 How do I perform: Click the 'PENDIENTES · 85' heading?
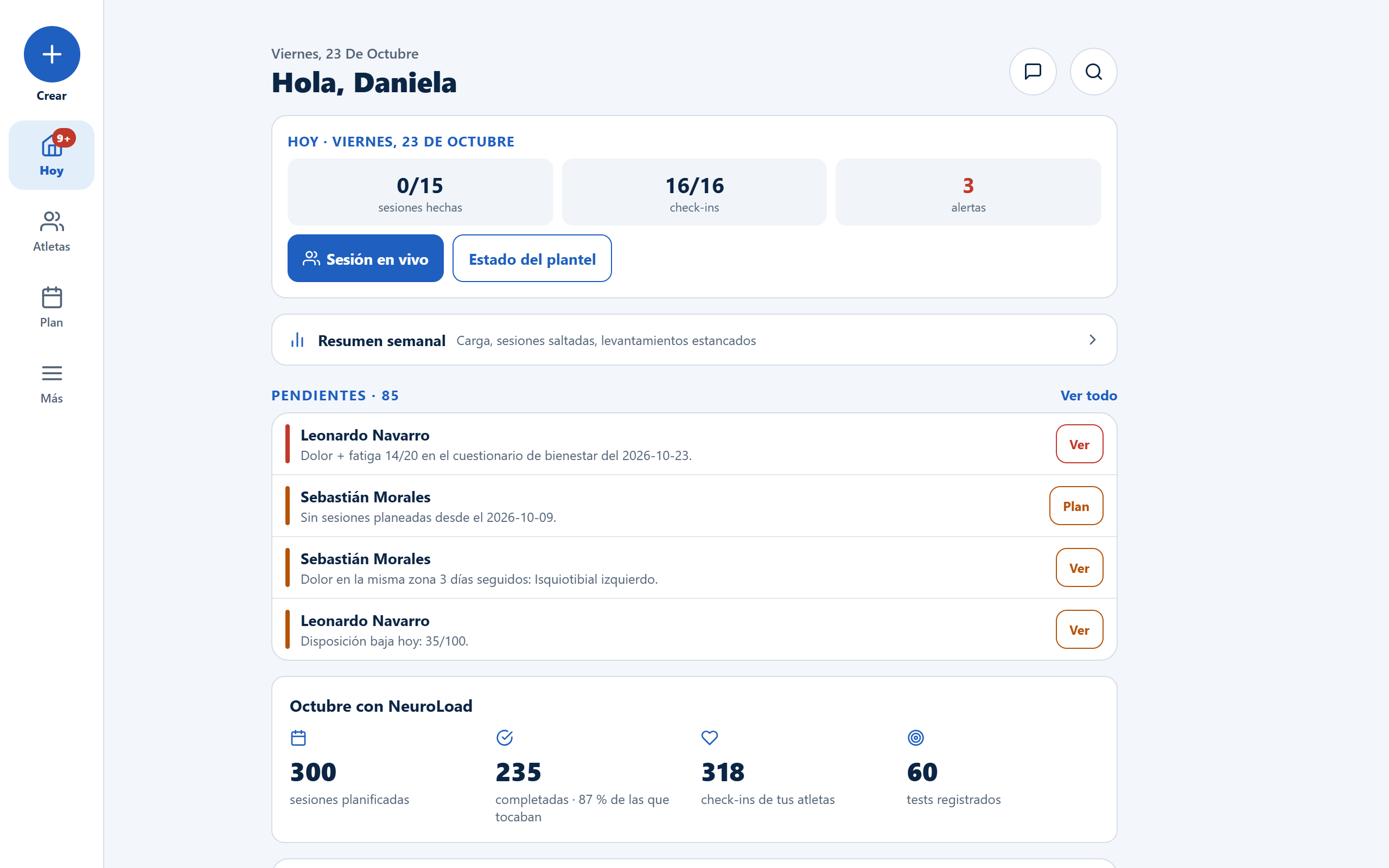335,395
